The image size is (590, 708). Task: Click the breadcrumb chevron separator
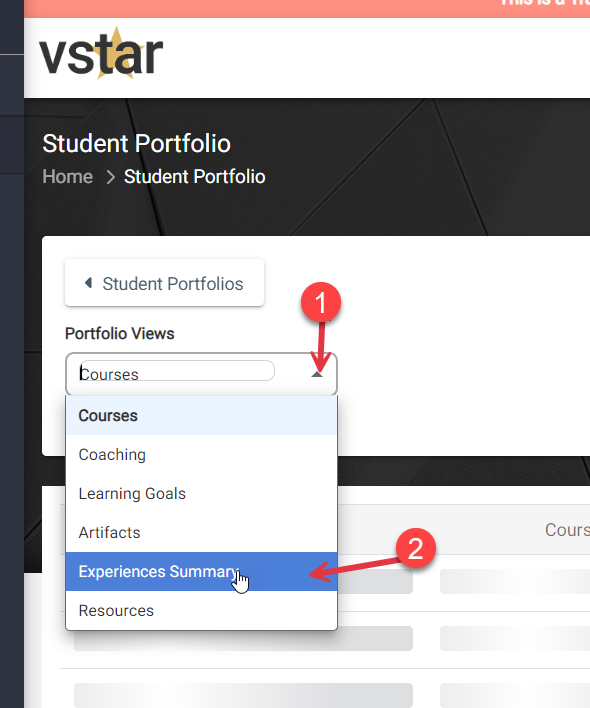coord(110,177)
